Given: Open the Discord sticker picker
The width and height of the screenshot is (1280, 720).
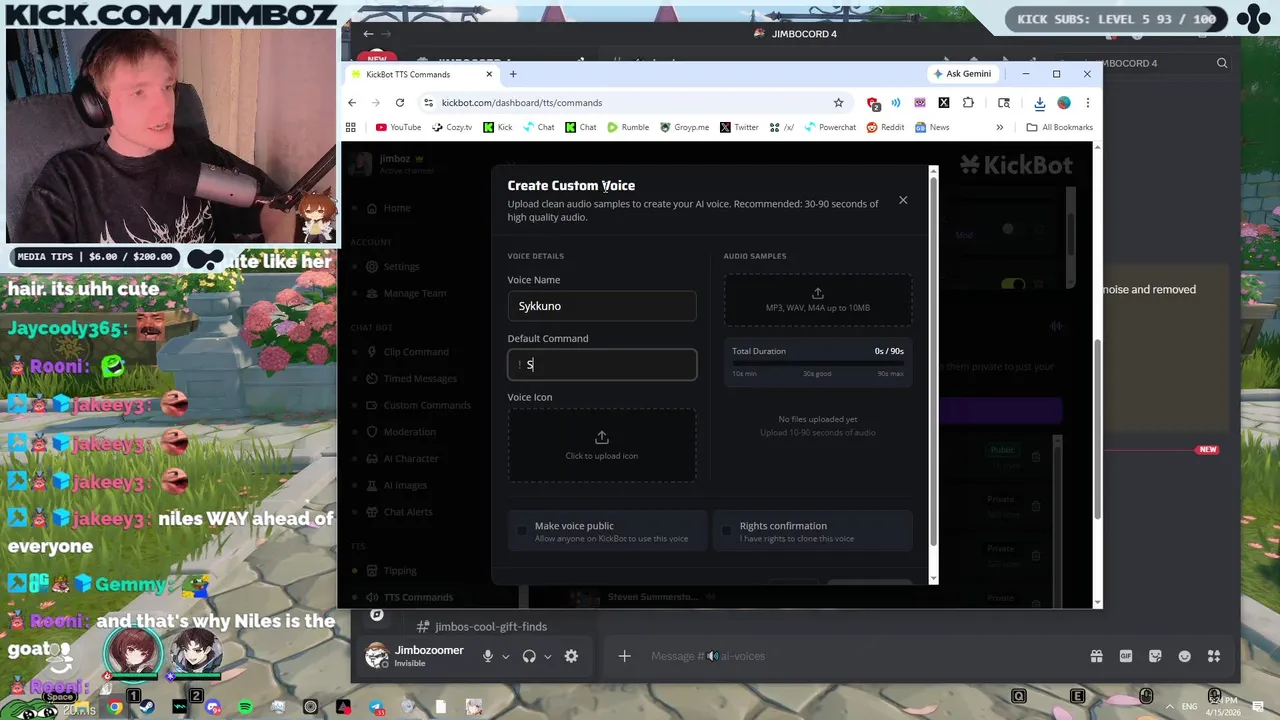Looking at the screenshot, I should tap(1155, 656).
